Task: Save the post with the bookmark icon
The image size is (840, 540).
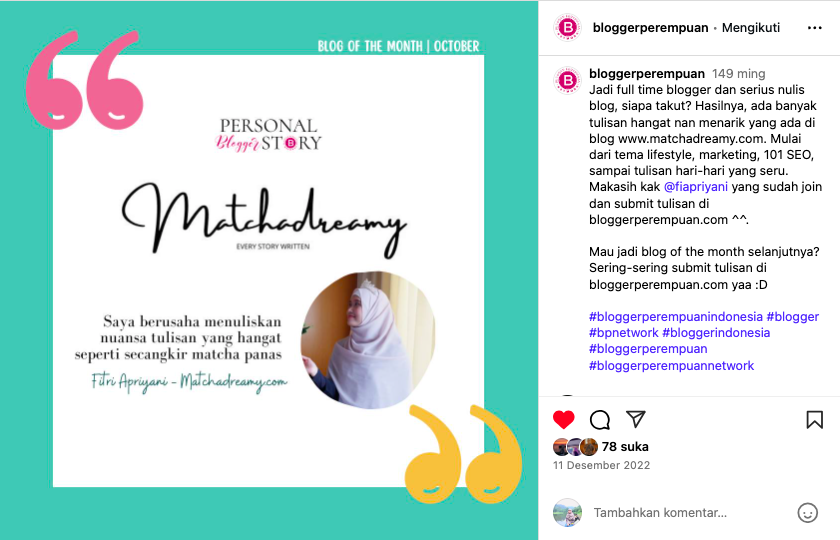Action: 814,419
